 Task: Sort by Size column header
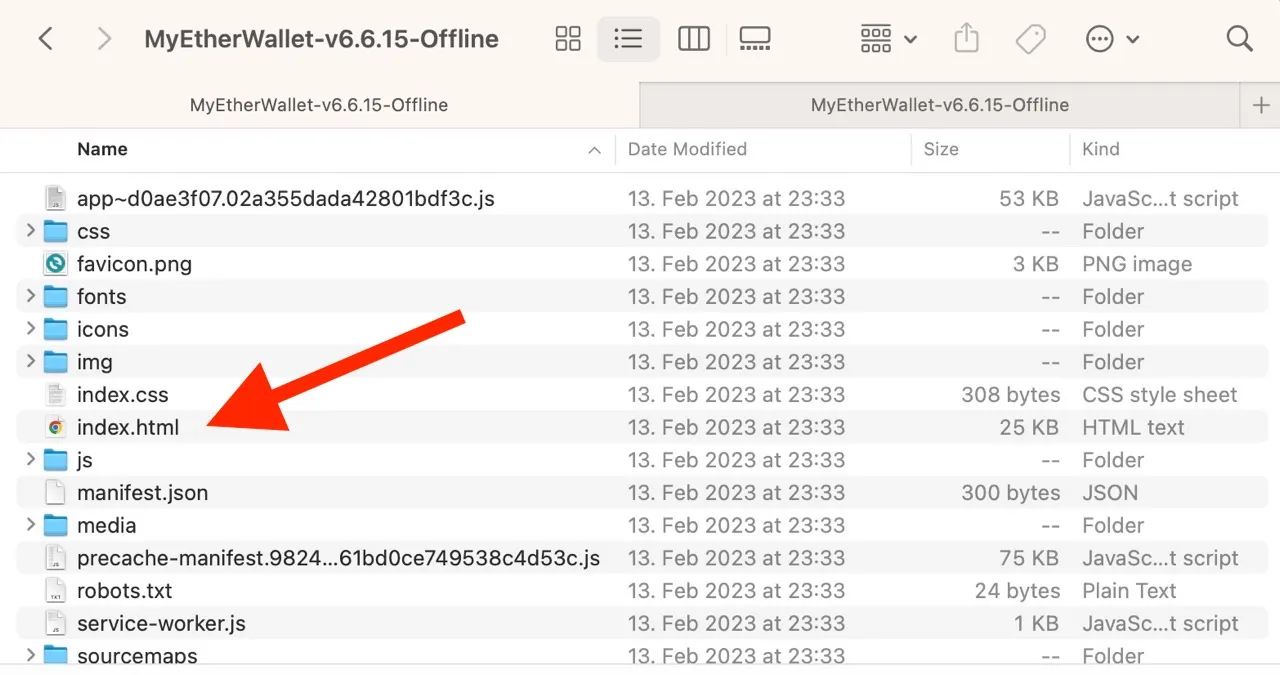(941, 149)
